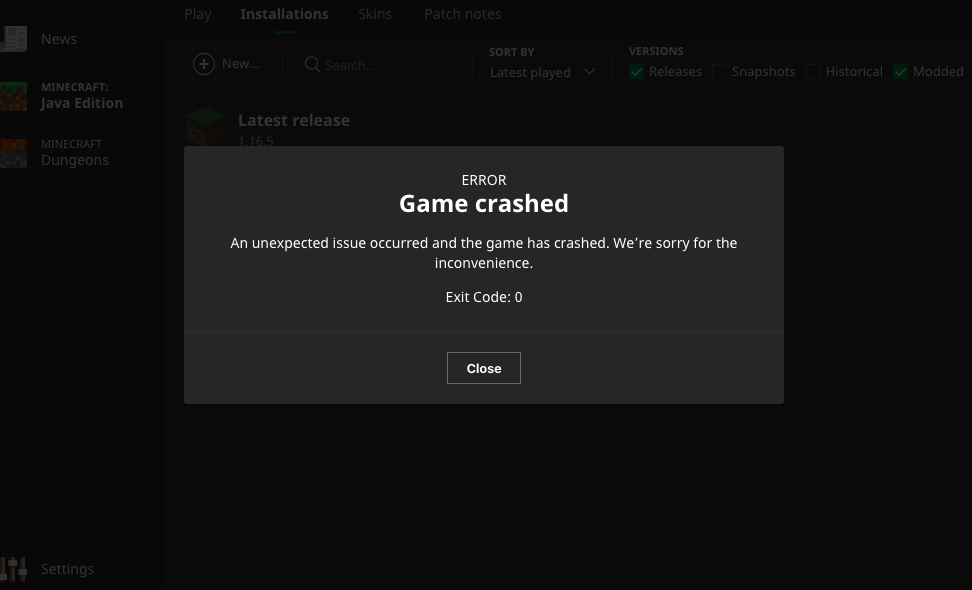Click the search magnifier icon
The height and width of the screenshot is (590, 972).
click(312, 64)
